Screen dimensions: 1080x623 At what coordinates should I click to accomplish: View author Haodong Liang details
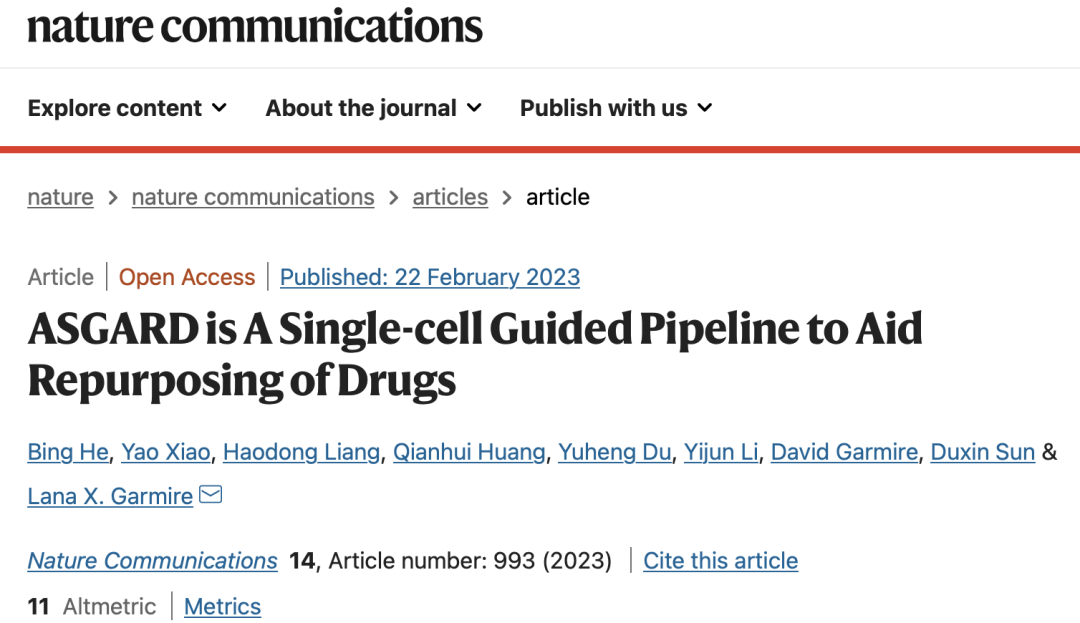pos(301,452)
